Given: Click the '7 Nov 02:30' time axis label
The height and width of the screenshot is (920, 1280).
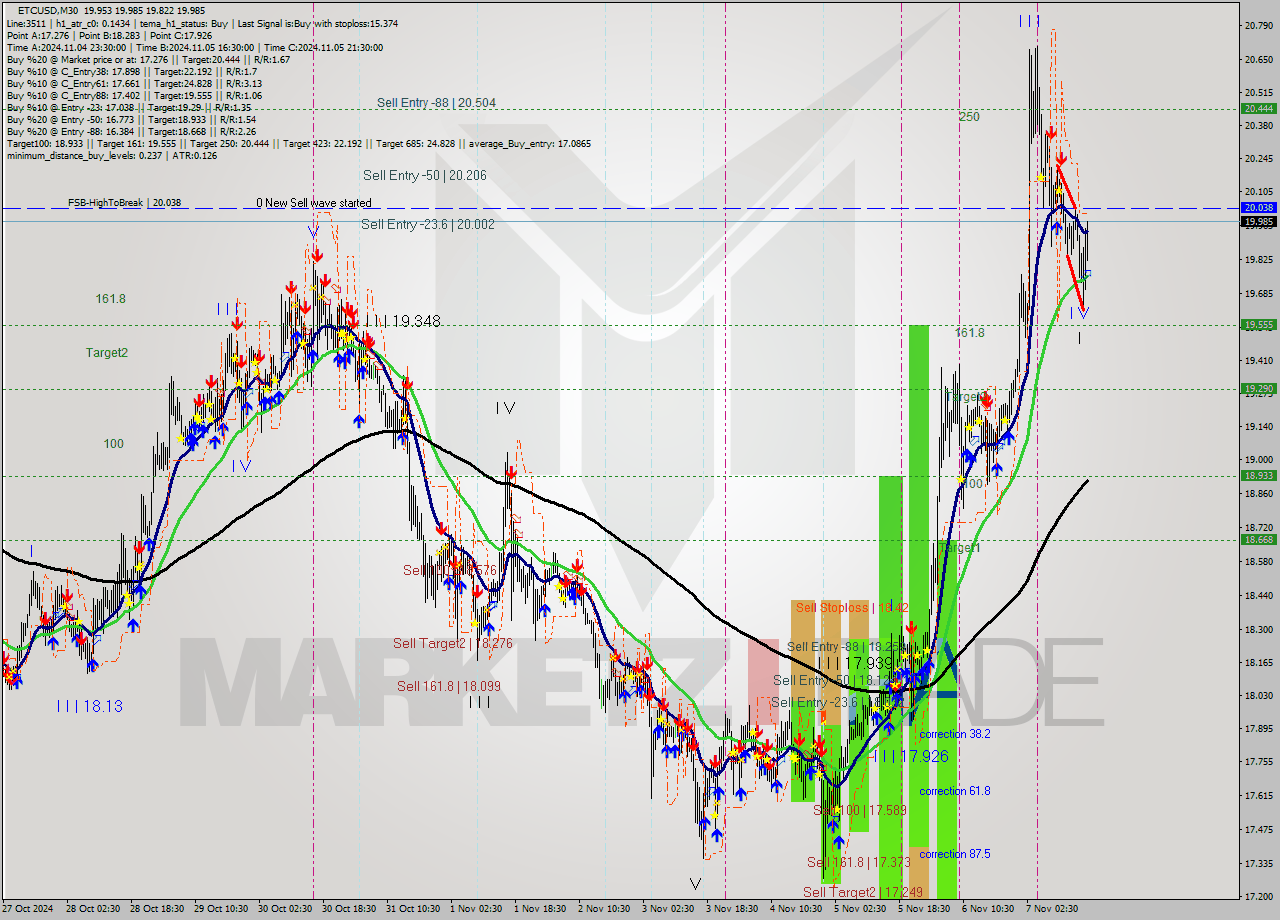Looking at the screenshot, I should (1052, 909).
